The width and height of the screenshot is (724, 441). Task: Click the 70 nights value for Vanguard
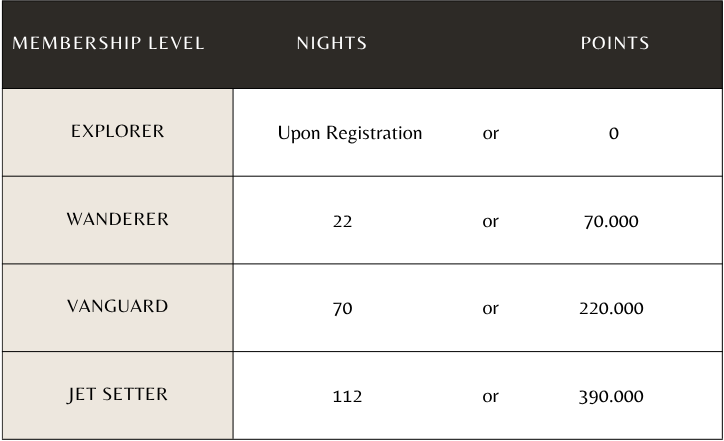tap(342, 308)
